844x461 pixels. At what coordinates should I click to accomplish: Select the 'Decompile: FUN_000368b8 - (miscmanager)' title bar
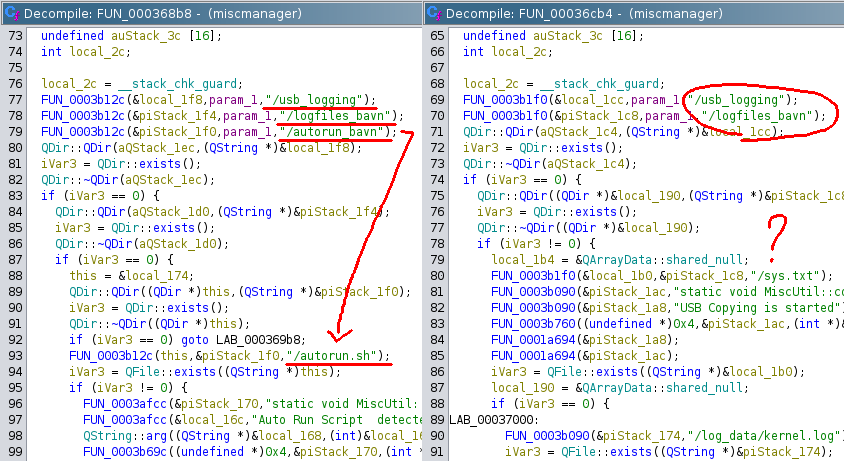212,13
